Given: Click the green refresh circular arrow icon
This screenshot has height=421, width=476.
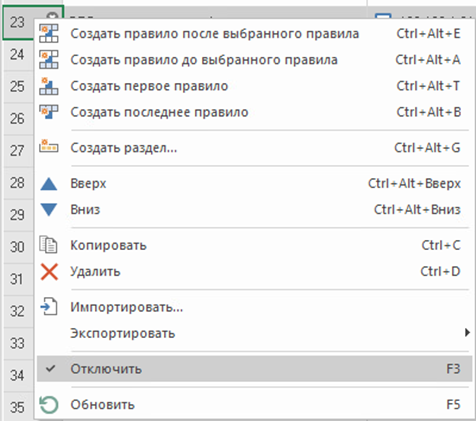Looking at the screenshot, I should coord(49,405).
